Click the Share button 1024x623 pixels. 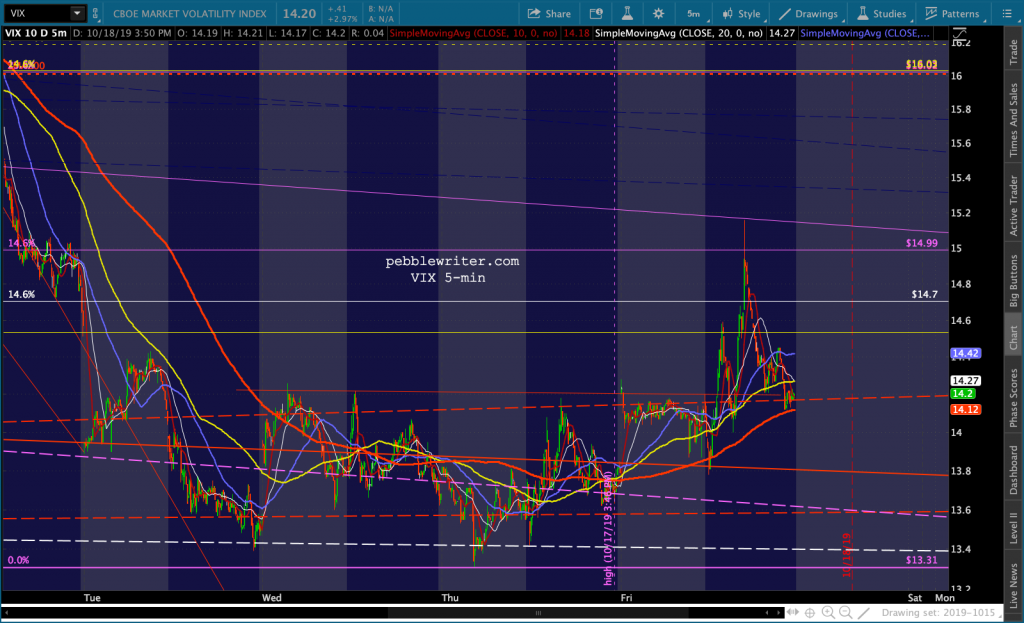coord(548,13)
